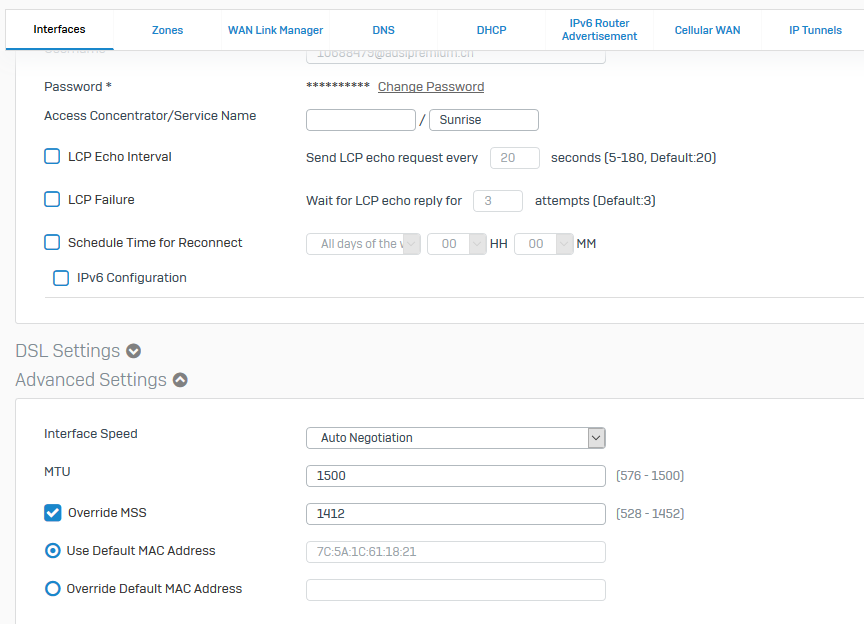The image size is (864, 624).
Task: Open the WAN Link Manager tab
Action: point(275,30)
